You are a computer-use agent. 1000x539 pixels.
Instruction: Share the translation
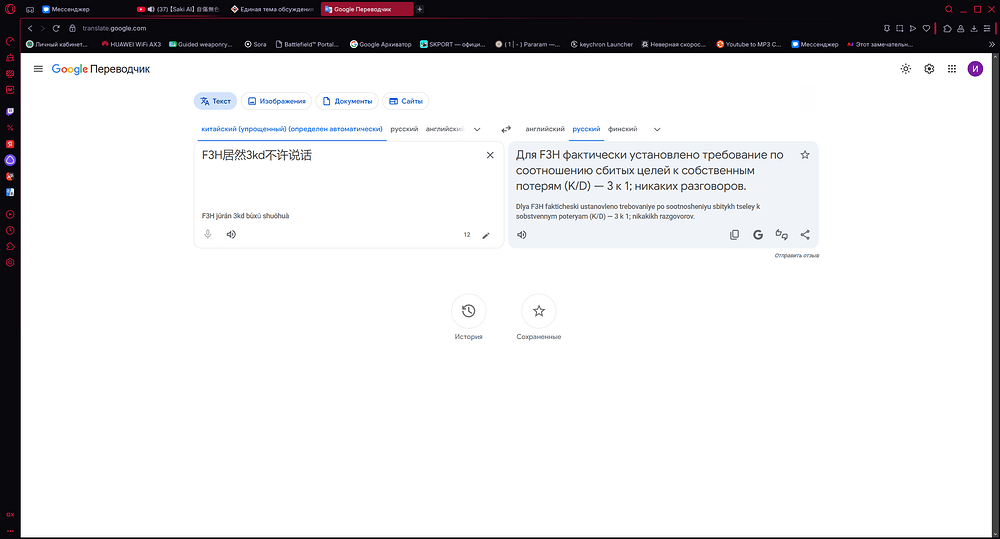tap(805, 235)
